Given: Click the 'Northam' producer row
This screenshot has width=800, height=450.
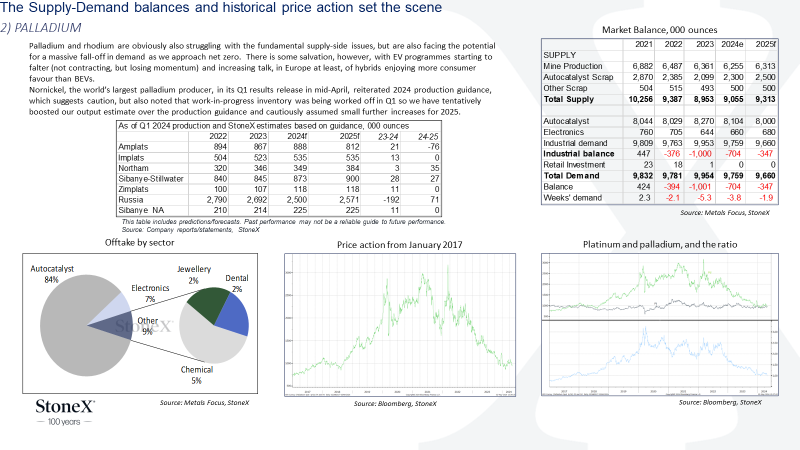Looking at the screenshot, I should pyautogui.click(x=279, y=168).
